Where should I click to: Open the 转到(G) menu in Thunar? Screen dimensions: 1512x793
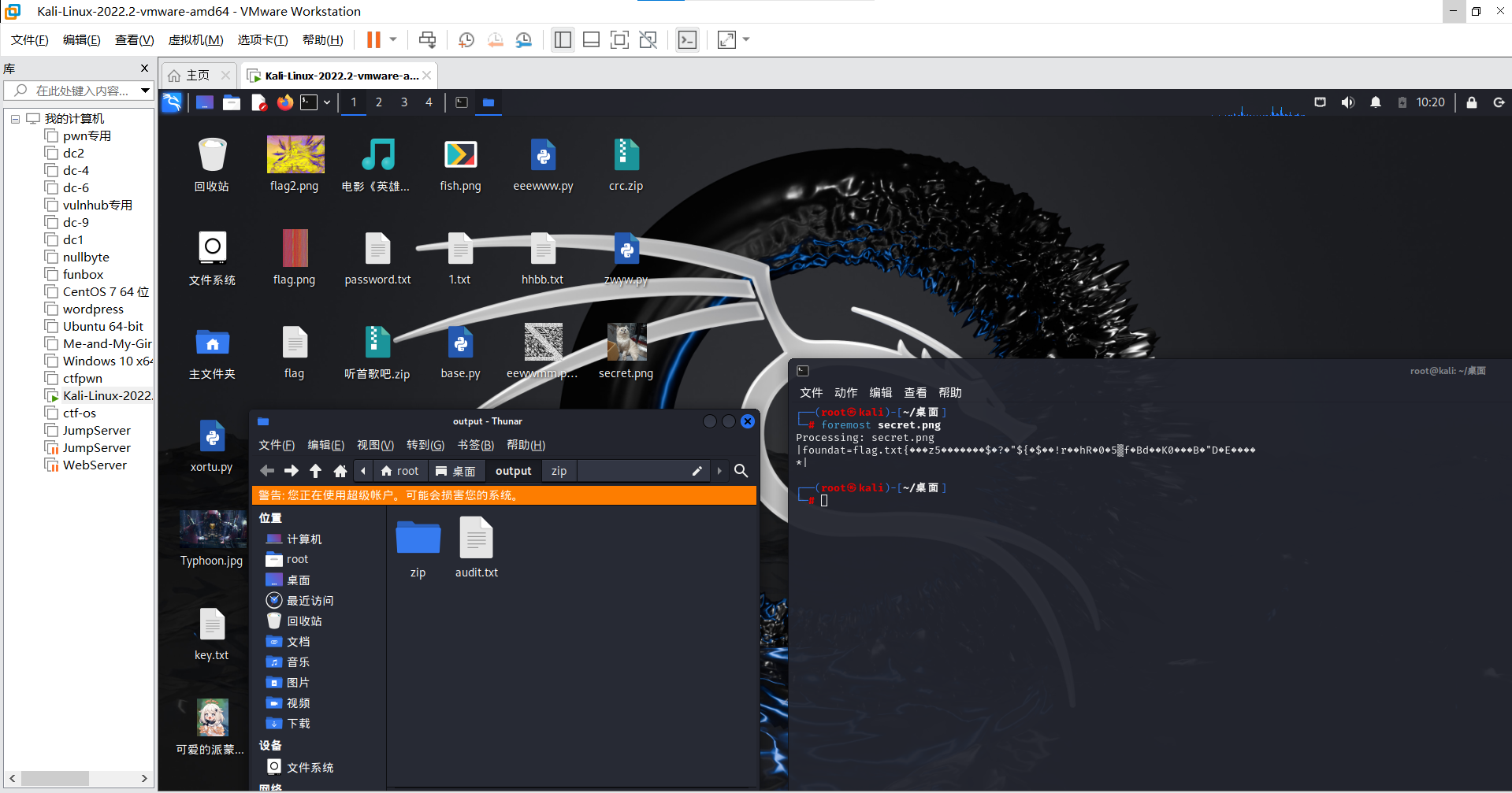click(425, 445)
